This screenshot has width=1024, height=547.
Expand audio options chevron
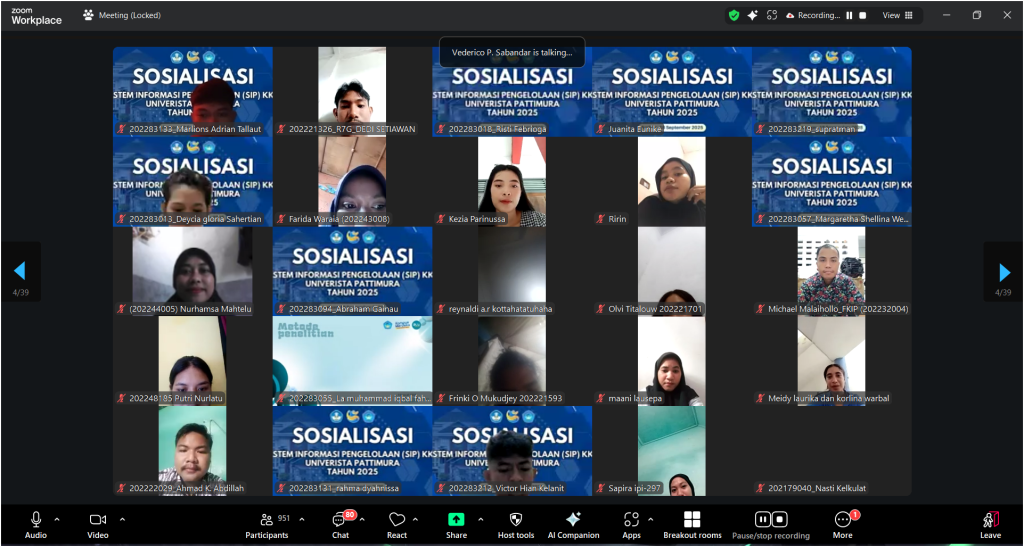tap(57, 519)
